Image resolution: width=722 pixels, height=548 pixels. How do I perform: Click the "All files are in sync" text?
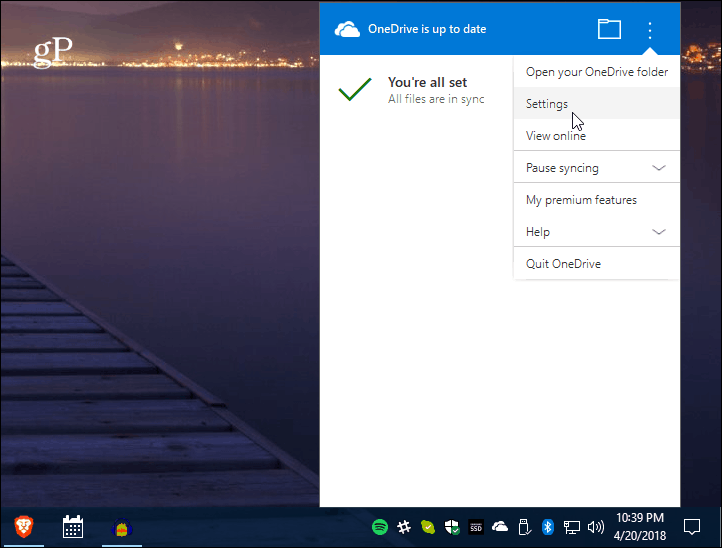436,99
